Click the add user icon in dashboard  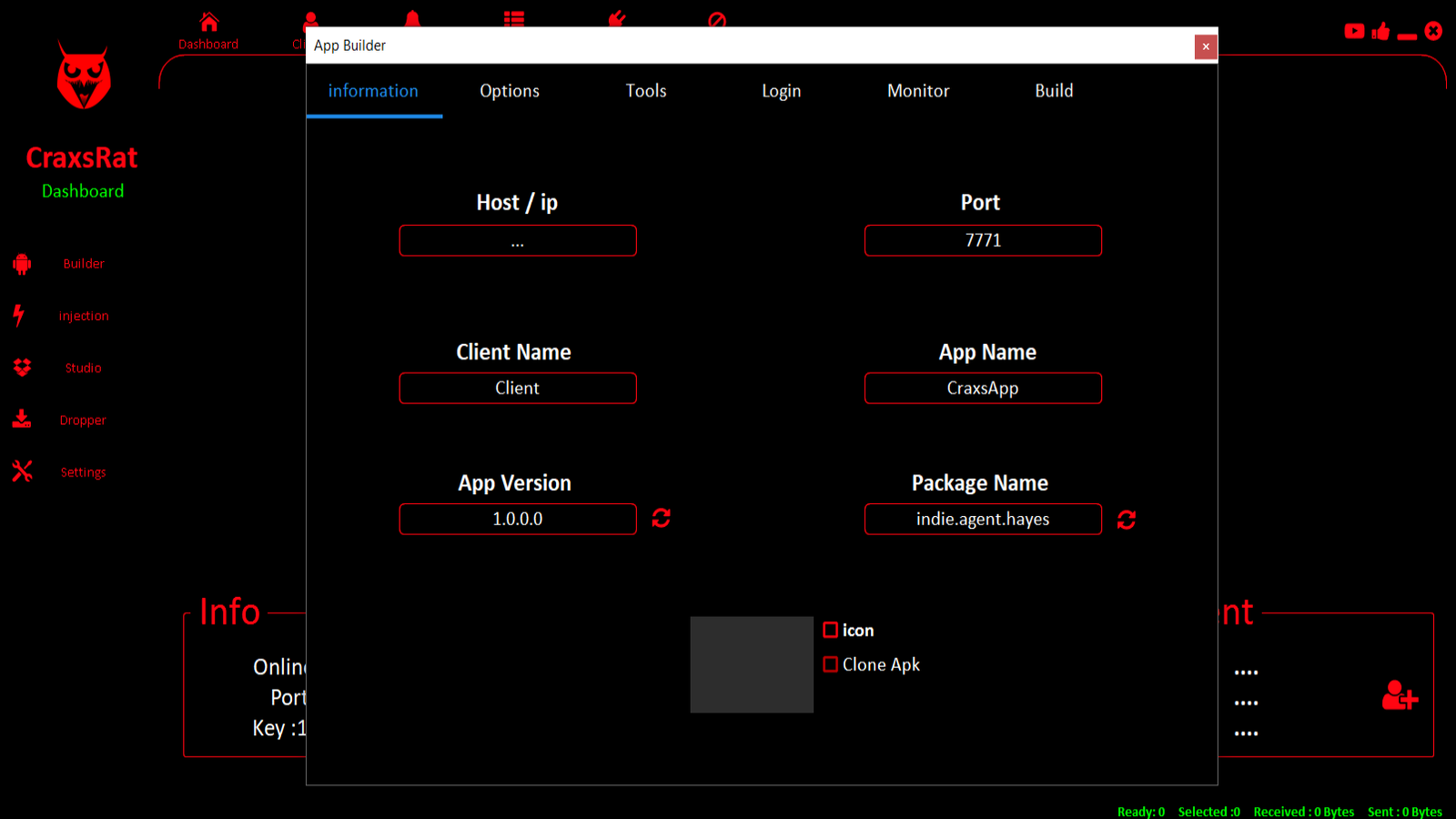(1400, 695)
